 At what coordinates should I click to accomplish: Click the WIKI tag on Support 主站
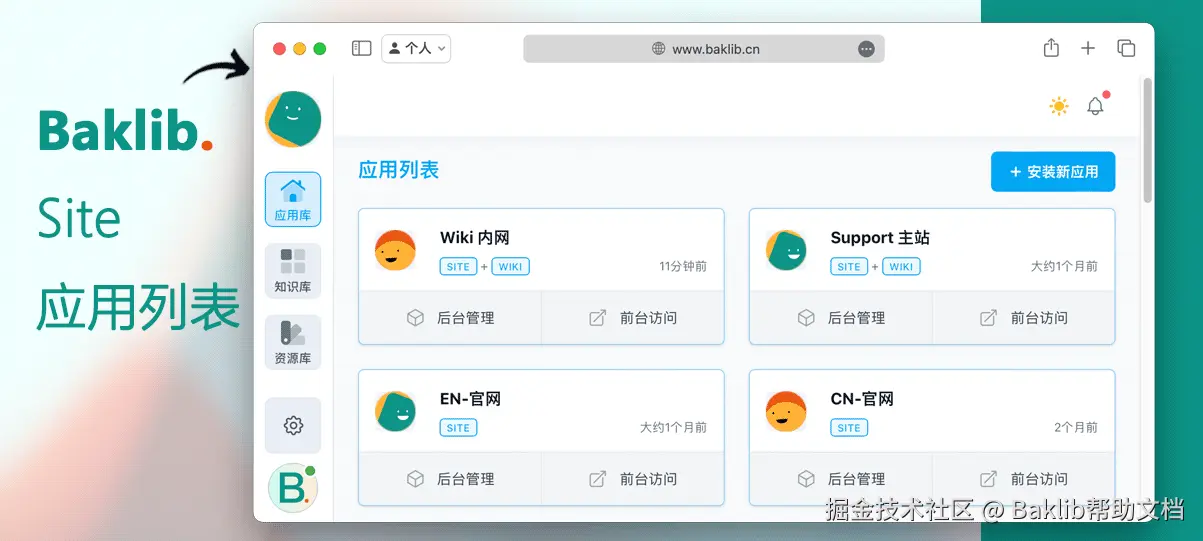click(x=901, y=267)
